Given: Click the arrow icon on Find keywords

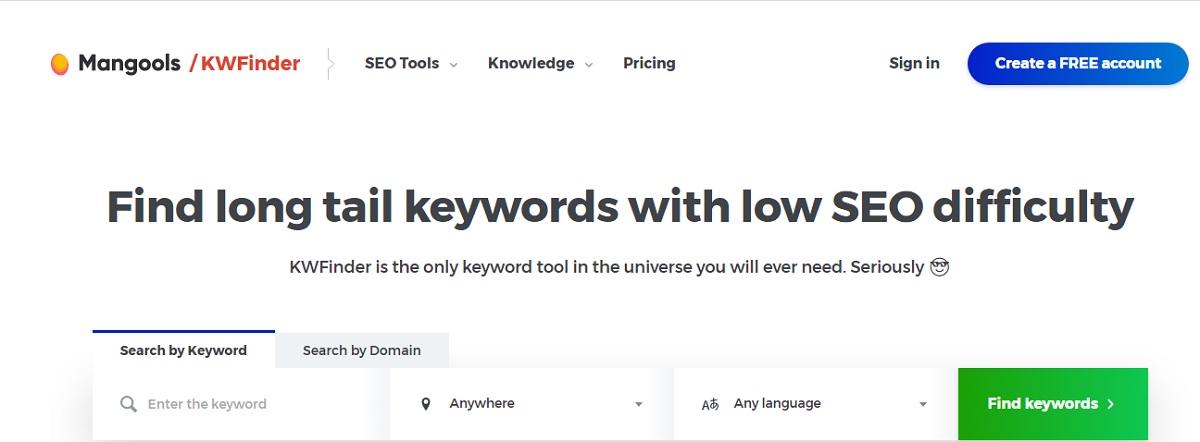Looking at the screenshot, I should point(1110,404).
